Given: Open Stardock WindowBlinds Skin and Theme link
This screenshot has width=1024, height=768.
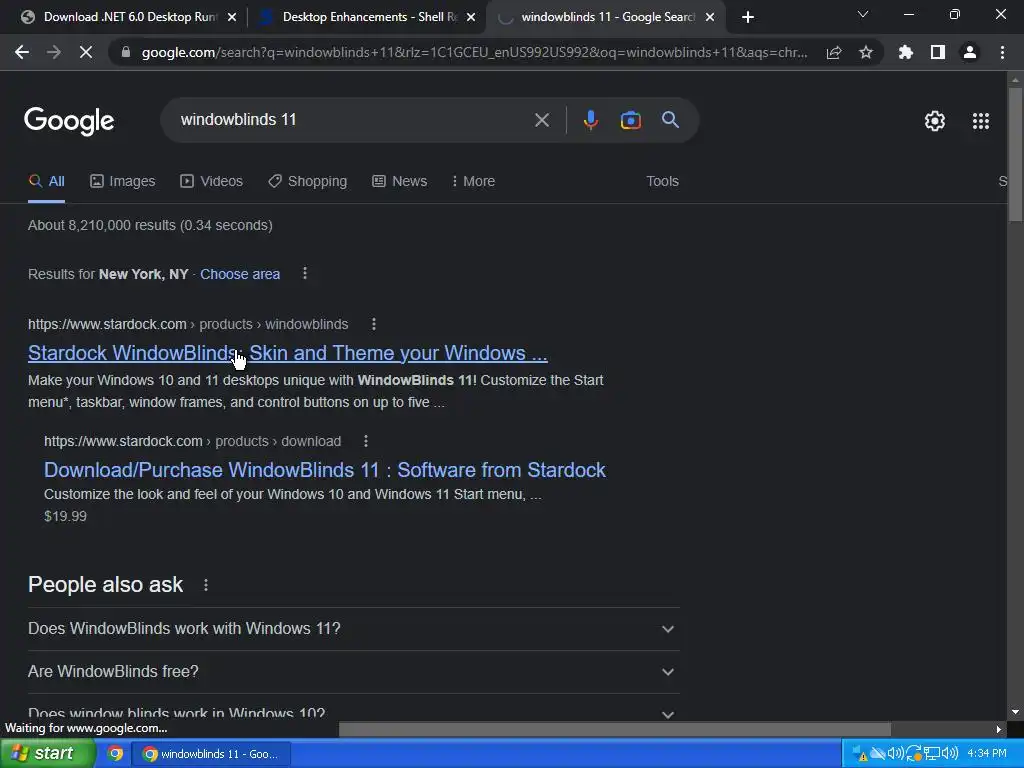Looking at the screenshot, I should pyautogui.click(x=287, y=353).
